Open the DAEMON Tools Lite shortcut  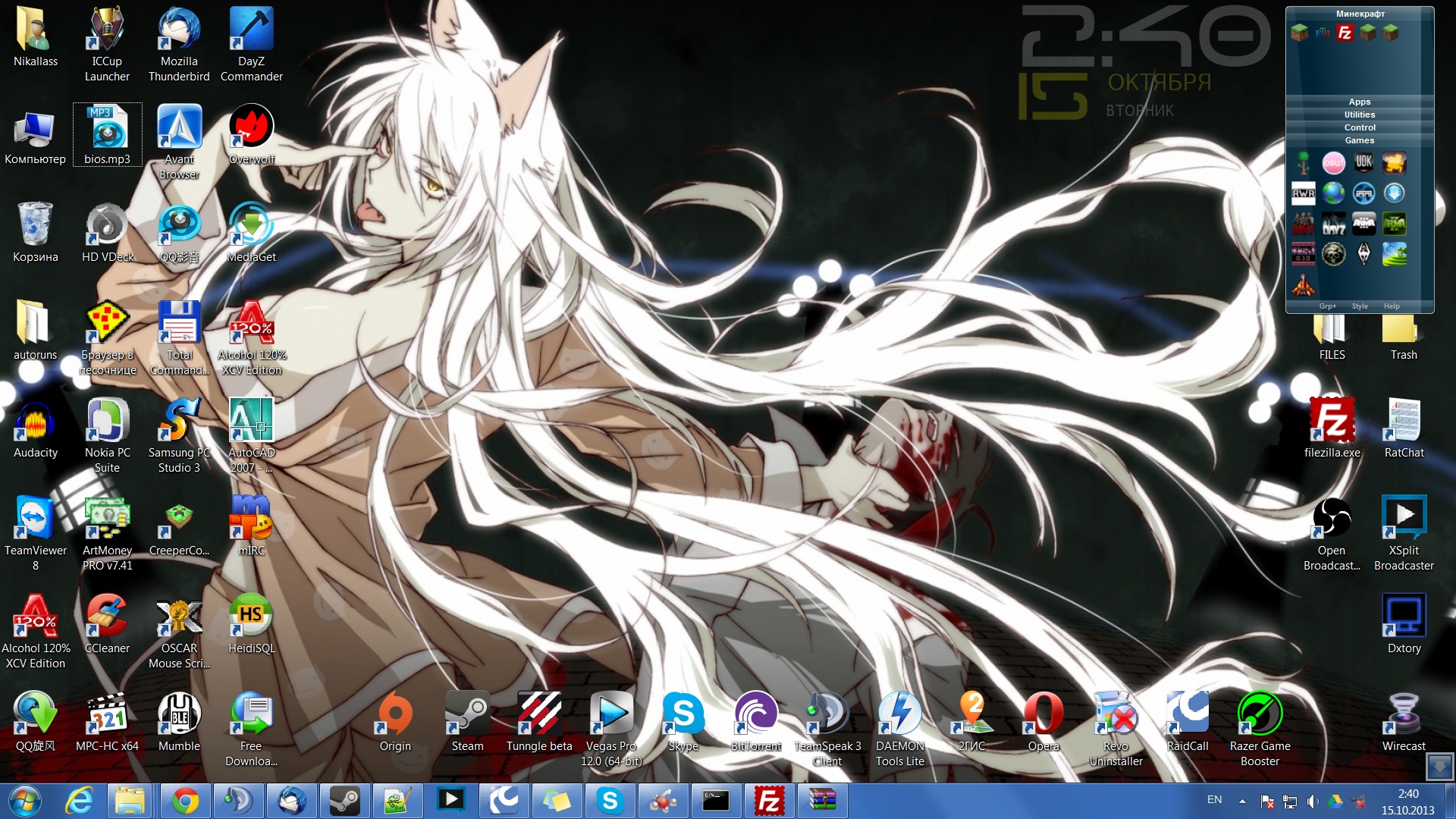899,729
